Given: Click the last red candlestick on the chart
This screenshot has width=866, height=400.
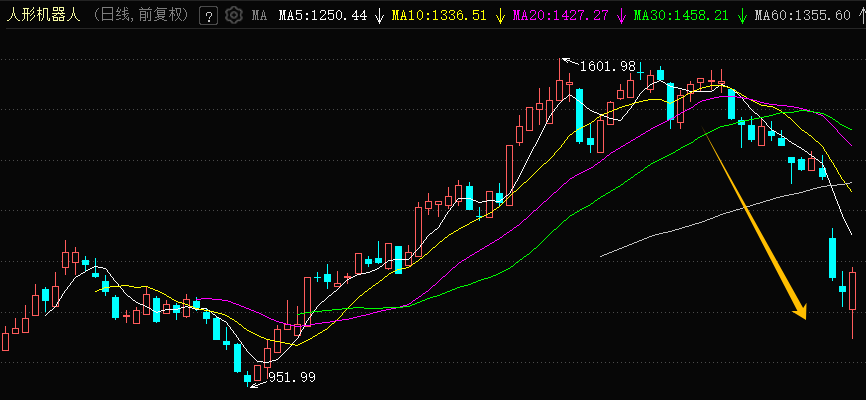Looking at the screenshot, I should click(853, 303).
